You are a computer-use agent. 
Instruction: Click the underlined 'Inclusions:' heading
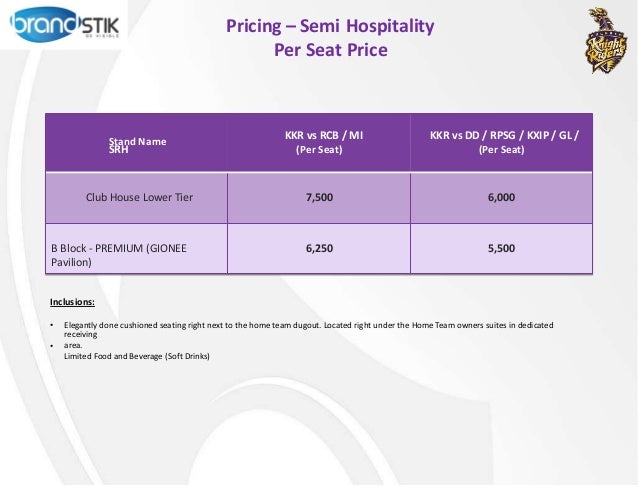coord(72,301)
